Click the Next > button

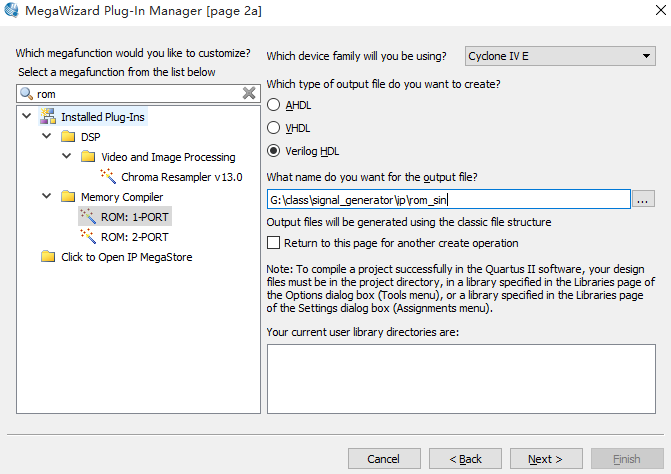546,459
